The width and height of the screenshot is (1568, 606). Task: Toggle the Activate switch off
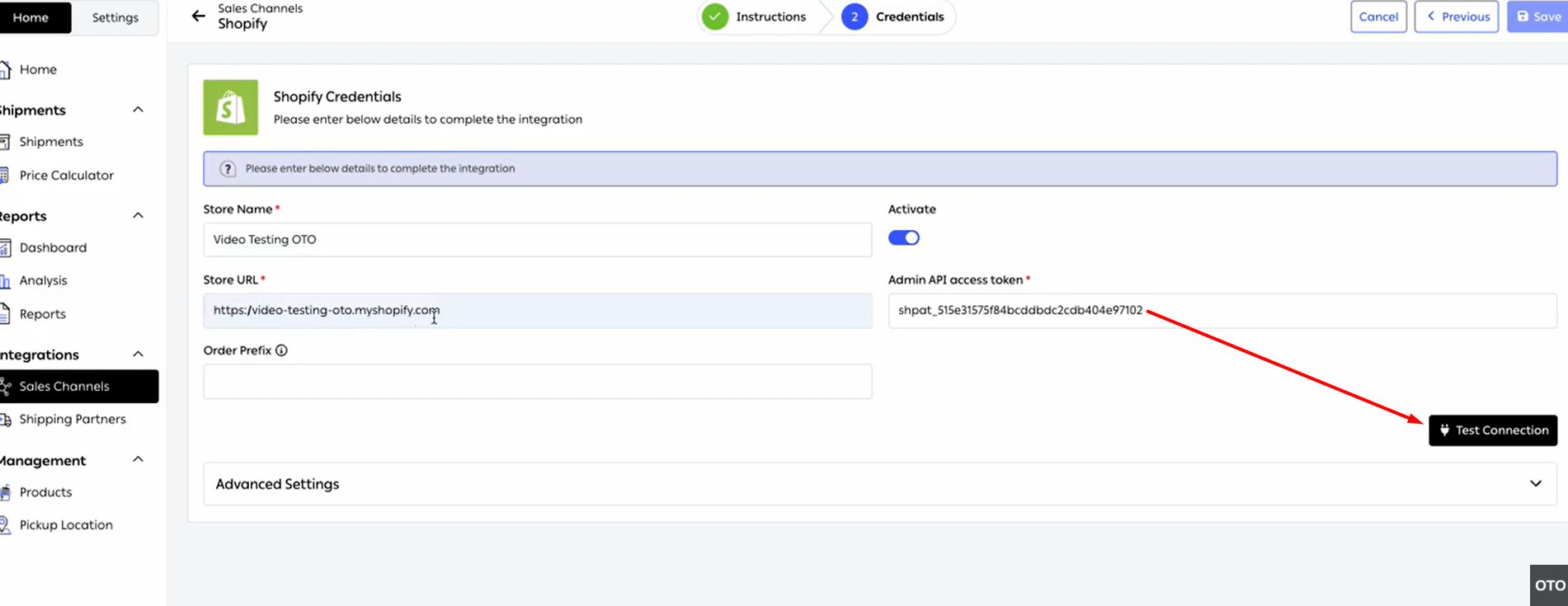pos(904,237)
